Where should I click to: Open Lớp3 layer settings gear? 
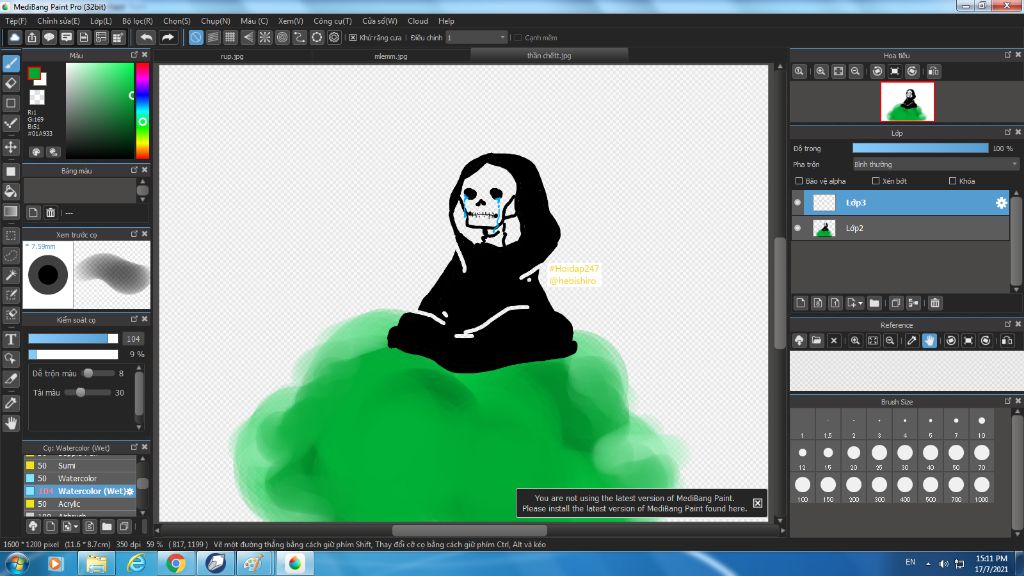(x=1001, y=203)
